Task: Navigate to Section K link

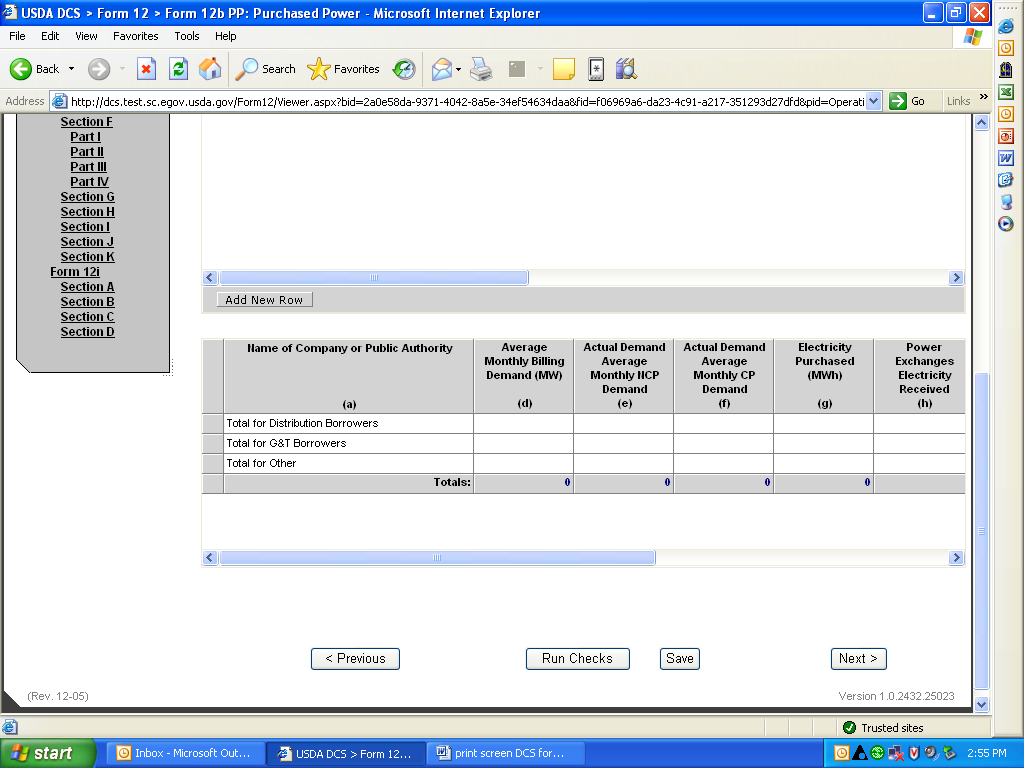Action: (88, 257)
